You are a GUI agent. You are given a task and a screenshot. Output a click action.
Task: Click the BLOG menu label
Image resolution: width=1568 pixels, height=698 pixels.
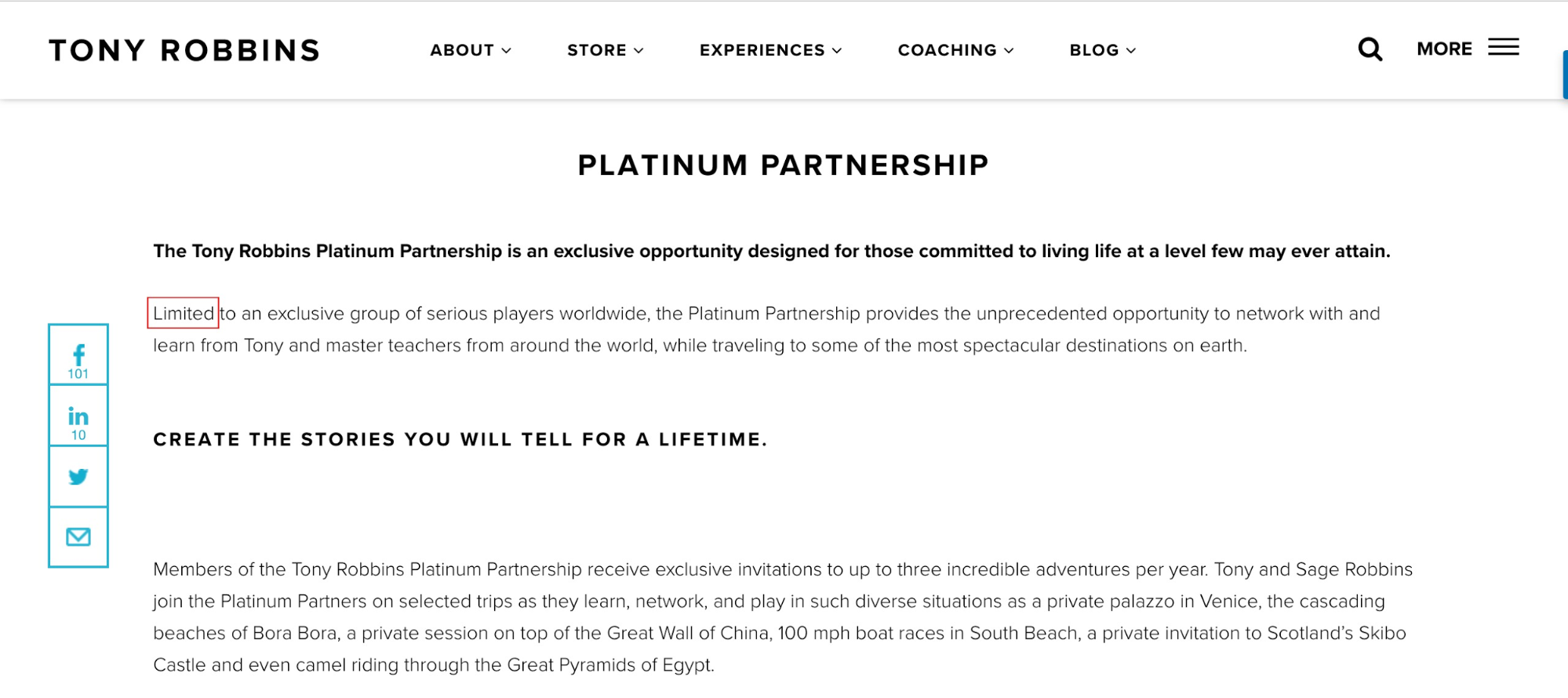click(x=1094, y=50)
